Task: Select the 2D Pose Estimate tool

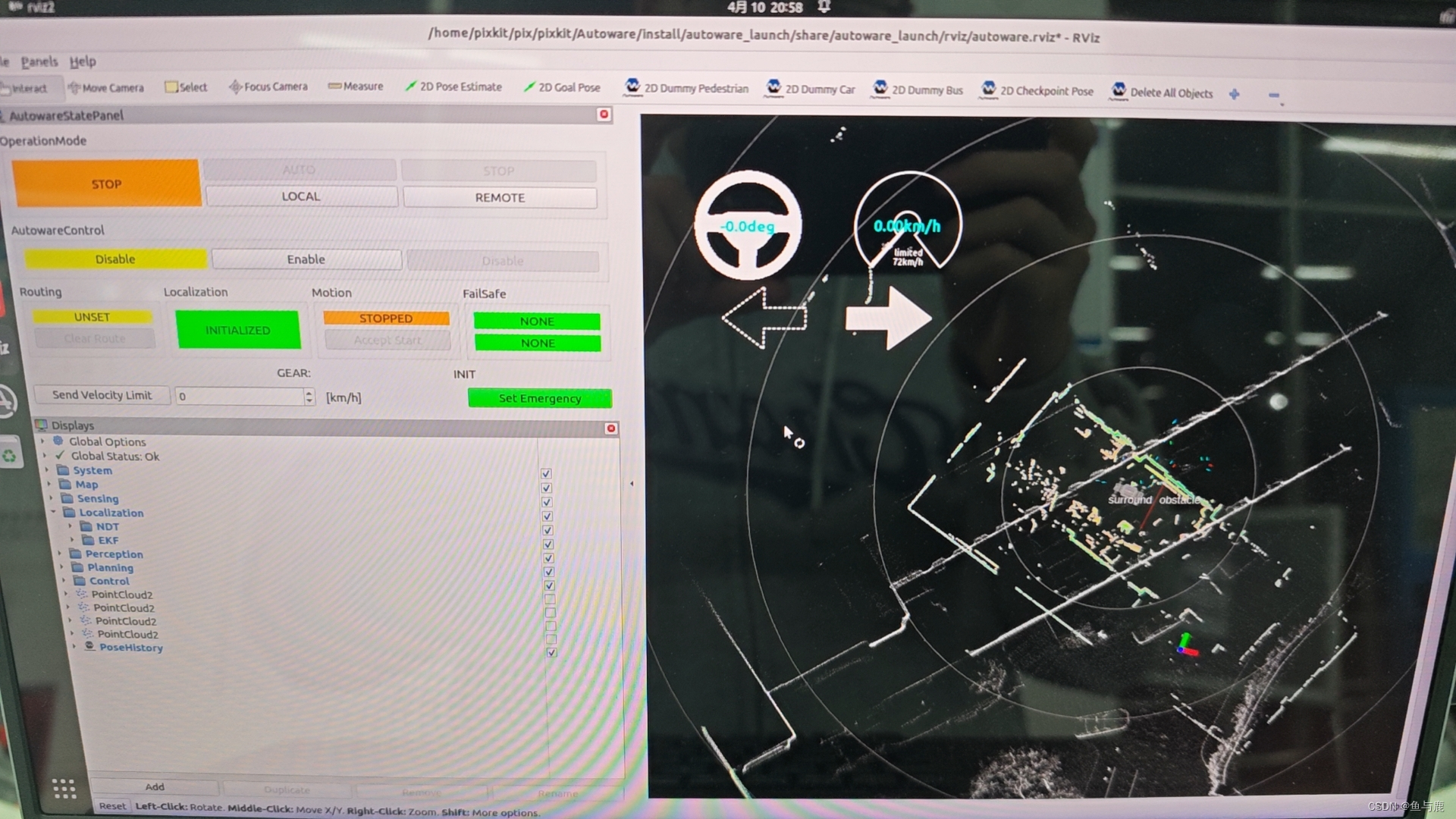Action: (453, 86)
